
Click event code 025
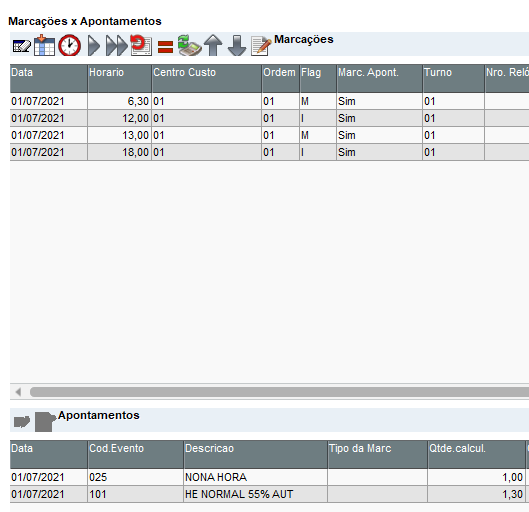pyautogui.click(x=136, y=477)
